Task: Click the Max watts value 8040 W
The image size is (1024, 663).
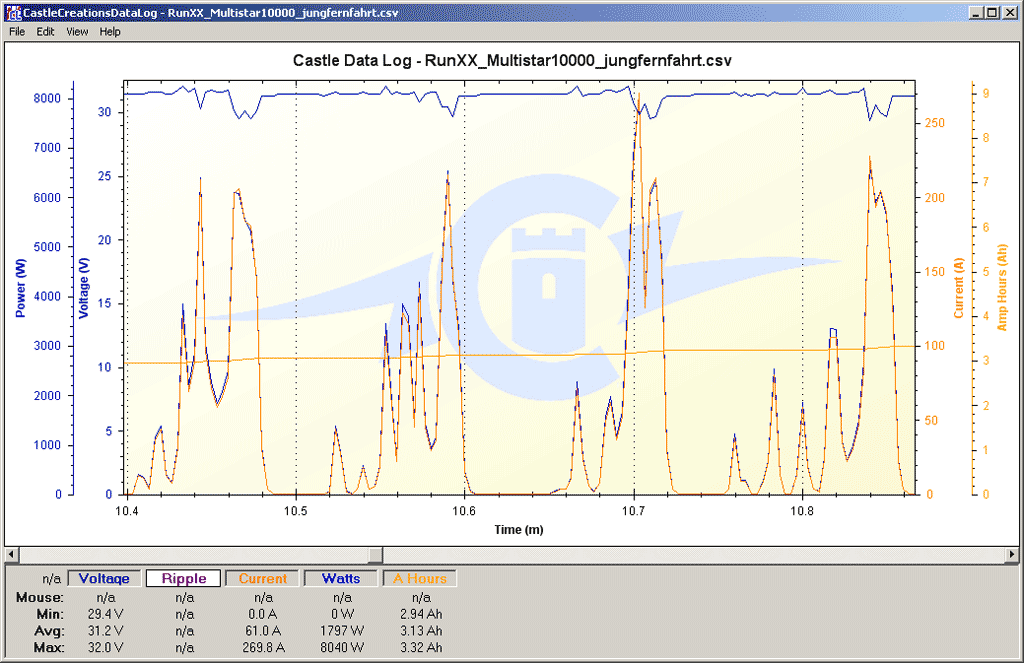Action: [x=342, y=648]
